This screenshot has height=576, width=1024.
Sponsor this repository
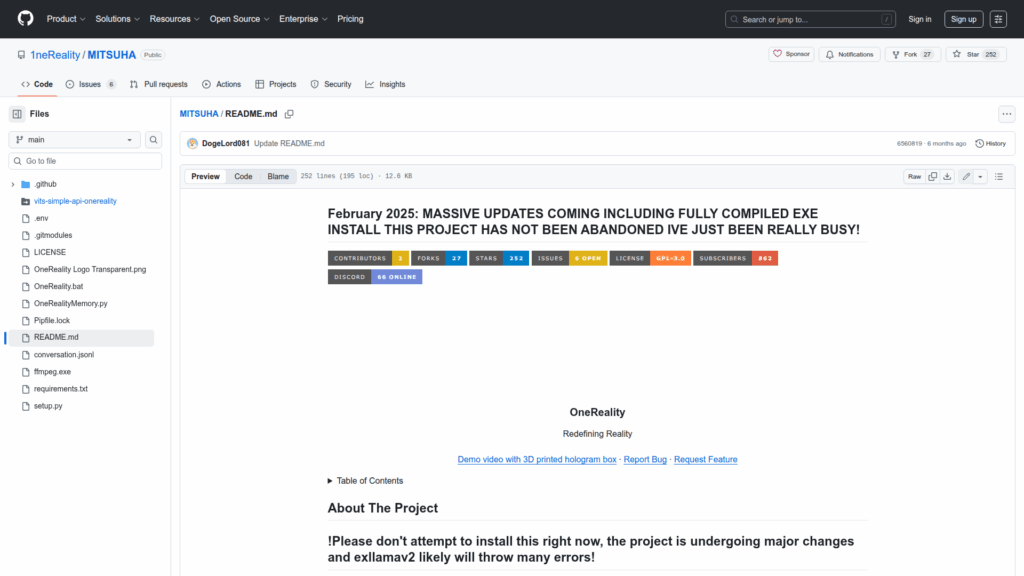coord(792,54)
